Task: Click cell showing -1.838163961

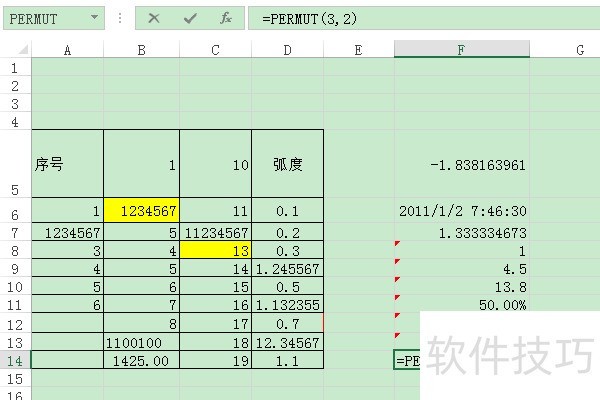Action: tap(462, 164)
